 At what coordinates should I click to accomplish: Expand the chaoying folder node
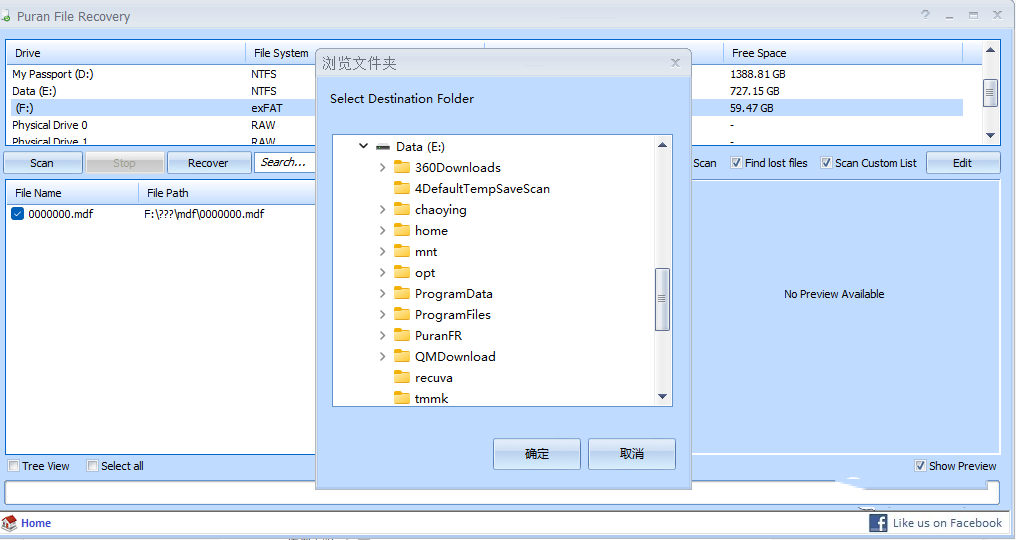pos(382,209)
